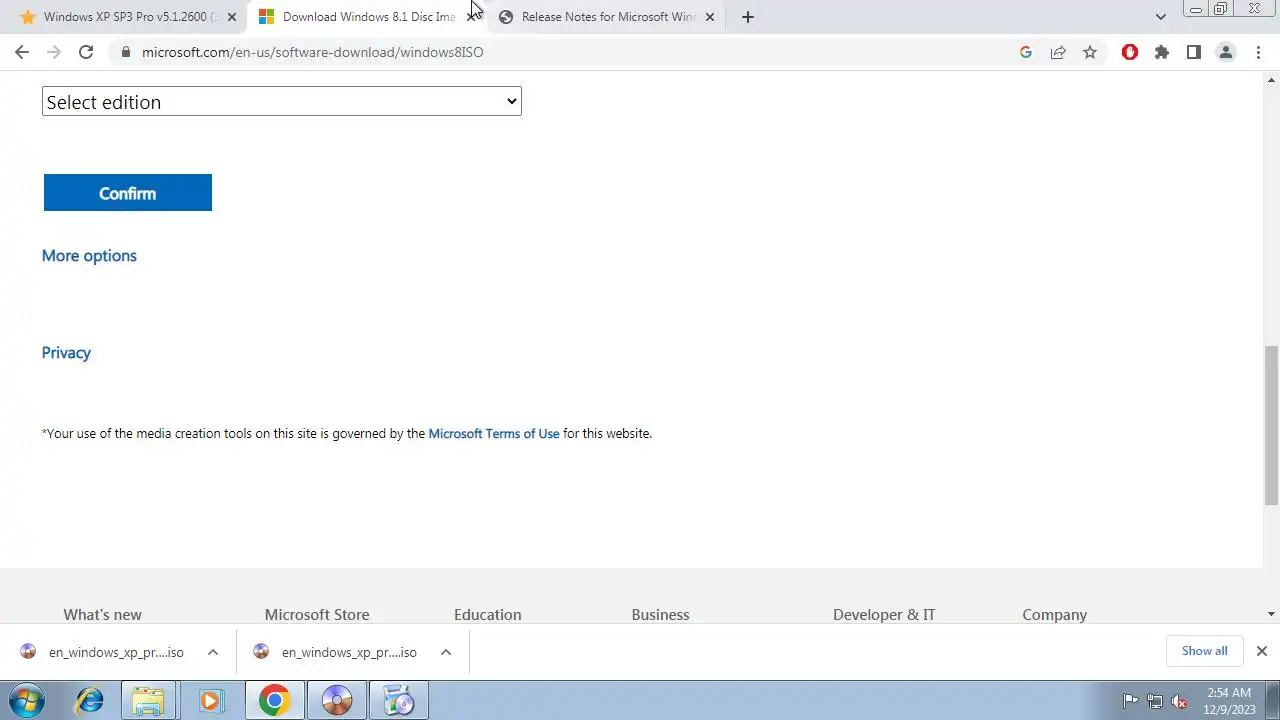Open the More options link
Image resolution: width=1280 pixels, height=720 pixels.
pos(89,256)
